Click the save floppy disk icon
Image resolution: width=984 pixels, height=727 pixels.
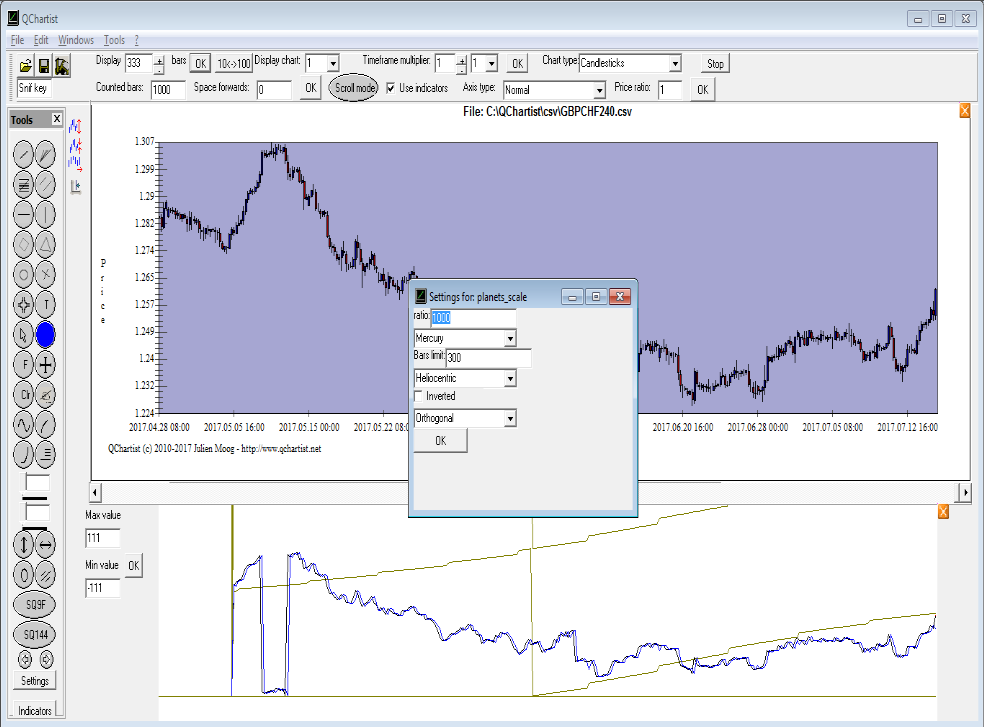click(x=44, y=66)
